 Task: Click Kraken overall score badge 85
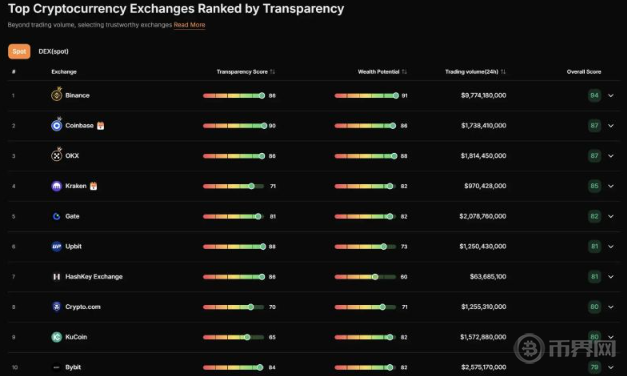594,186
